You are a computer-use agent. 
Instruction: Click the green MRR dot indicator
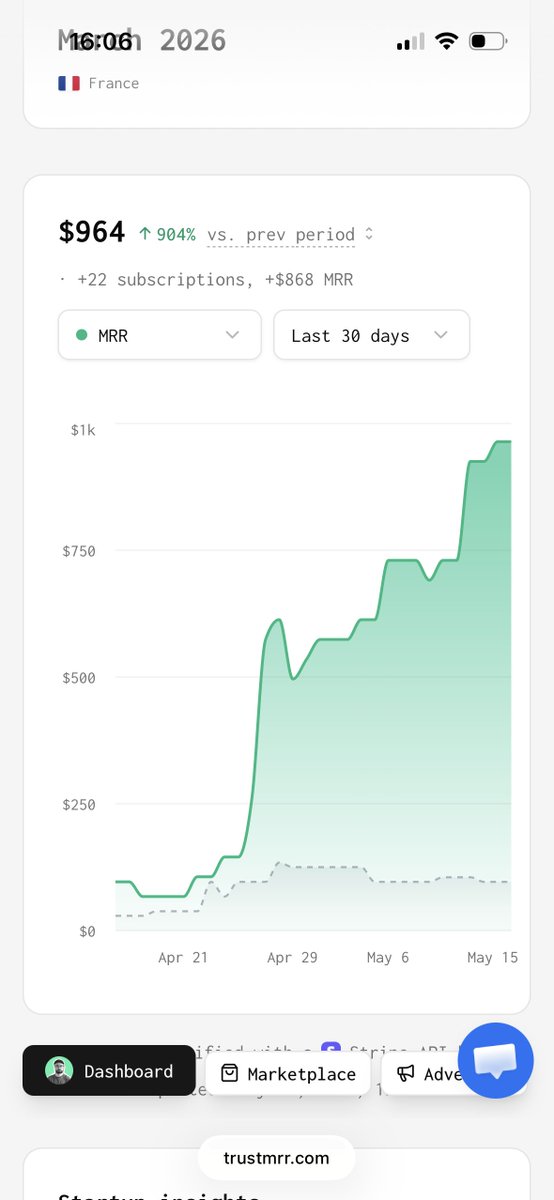click(82, 335)
